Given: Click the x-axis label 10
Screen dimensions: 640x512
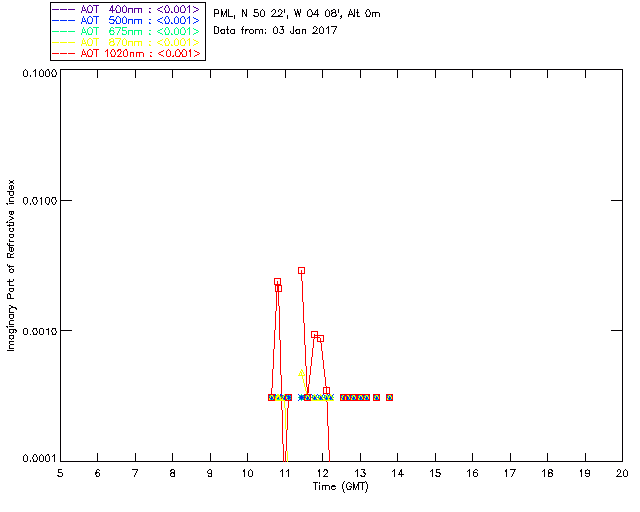Looking at the screenshot, I should pyautogui.click(x=247, y=473).
